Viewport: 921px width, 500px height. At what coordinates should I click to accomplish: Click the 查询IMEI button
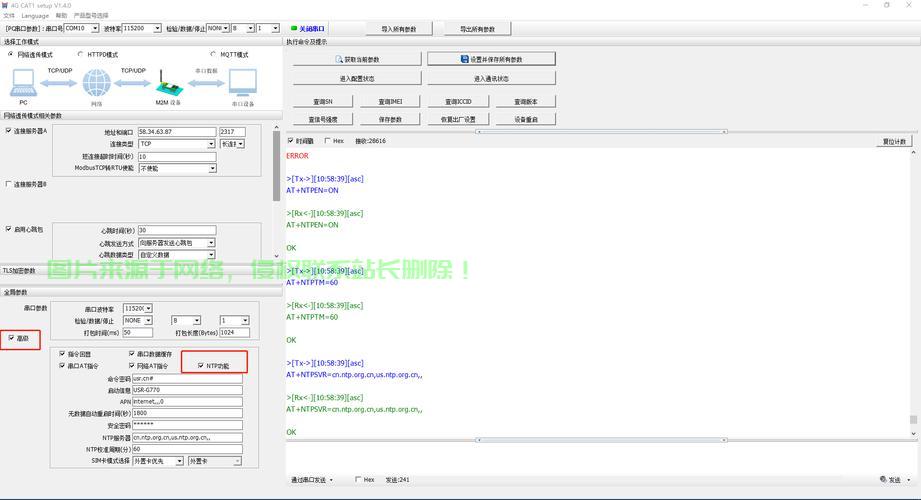pyautogui.click(x=390, y=102)
